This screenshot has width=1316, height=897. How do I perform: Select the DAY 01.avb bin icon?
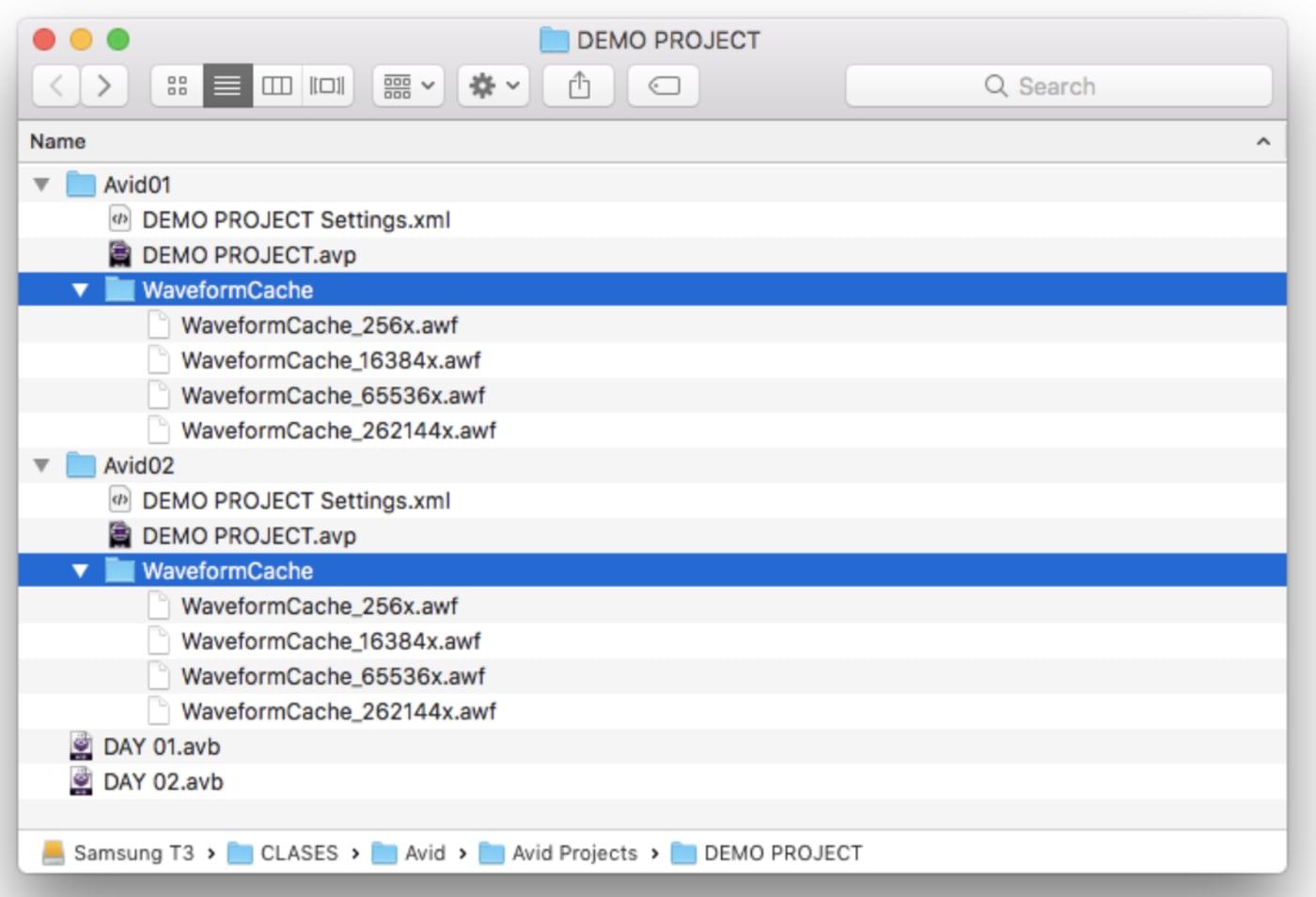click(x=81, y=746)
